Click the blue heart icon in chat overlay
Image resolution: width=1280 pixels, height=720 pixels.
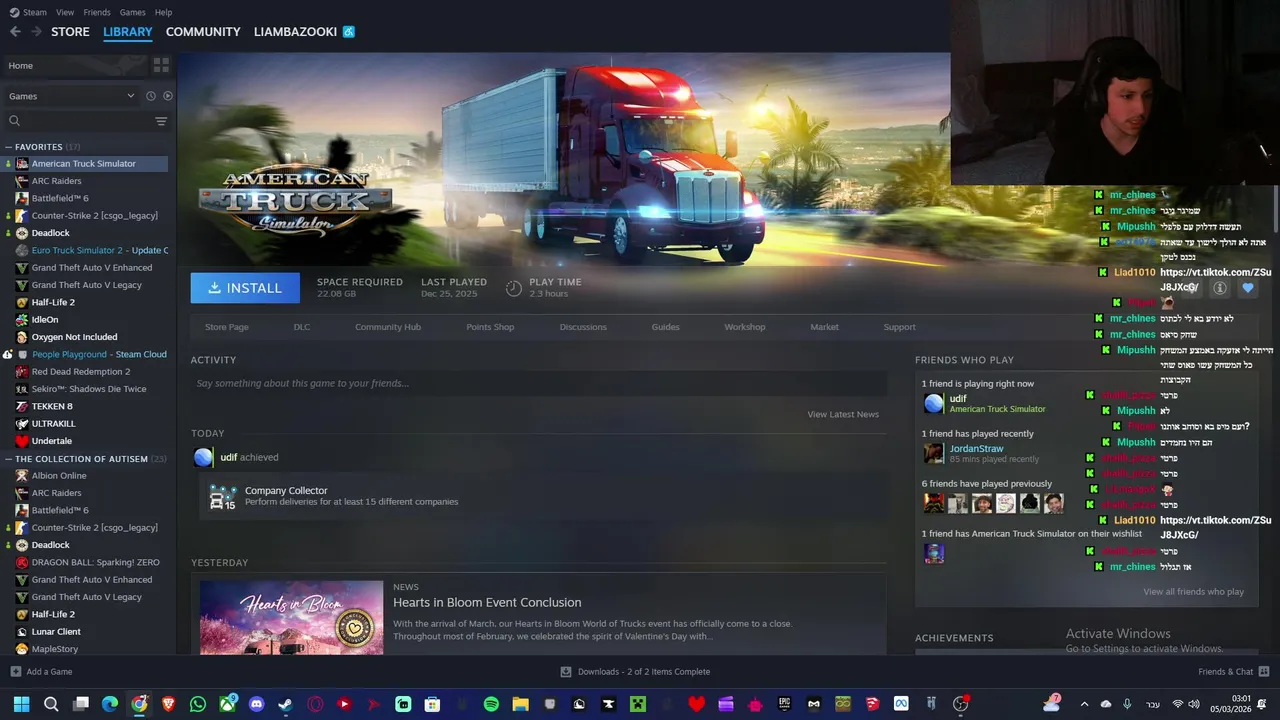(x=1247, y=288)
